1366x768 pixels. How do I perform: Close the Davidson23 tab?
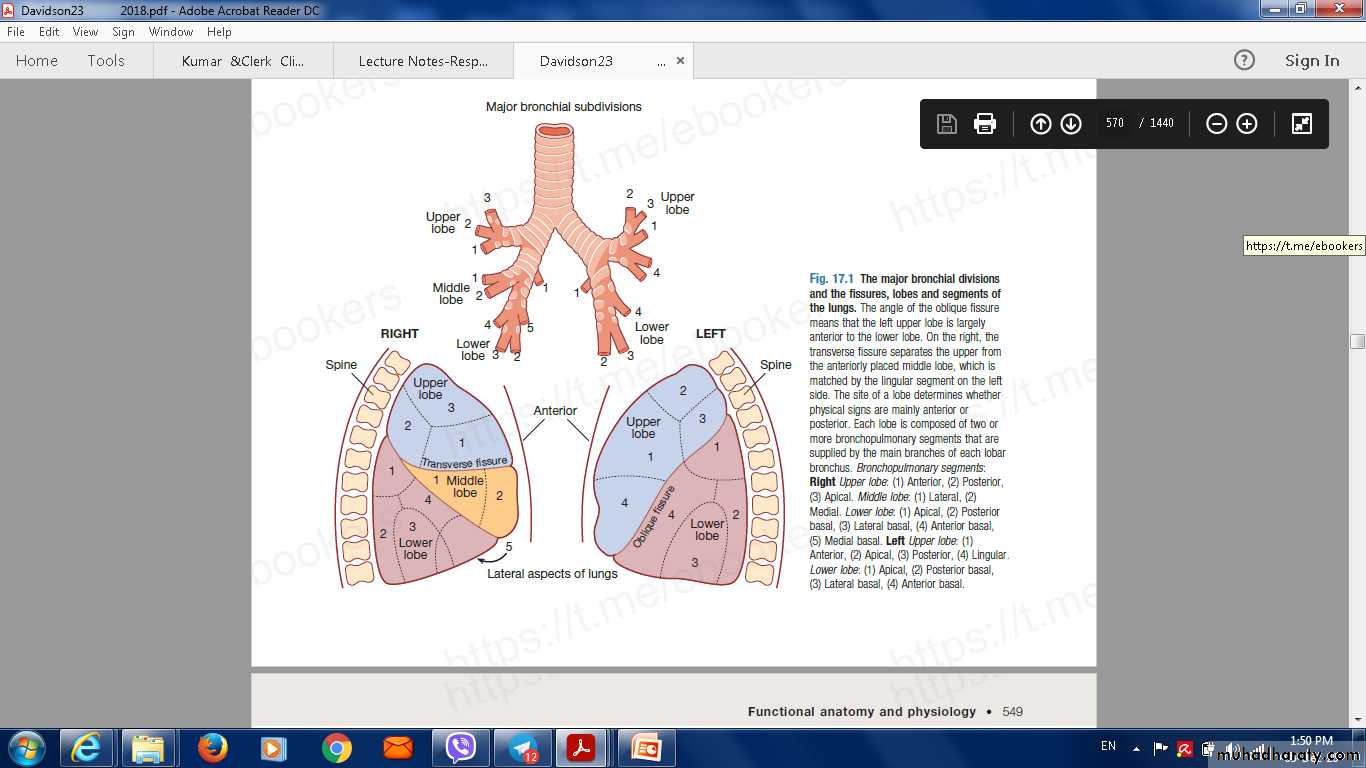click(x=680, y=61)
